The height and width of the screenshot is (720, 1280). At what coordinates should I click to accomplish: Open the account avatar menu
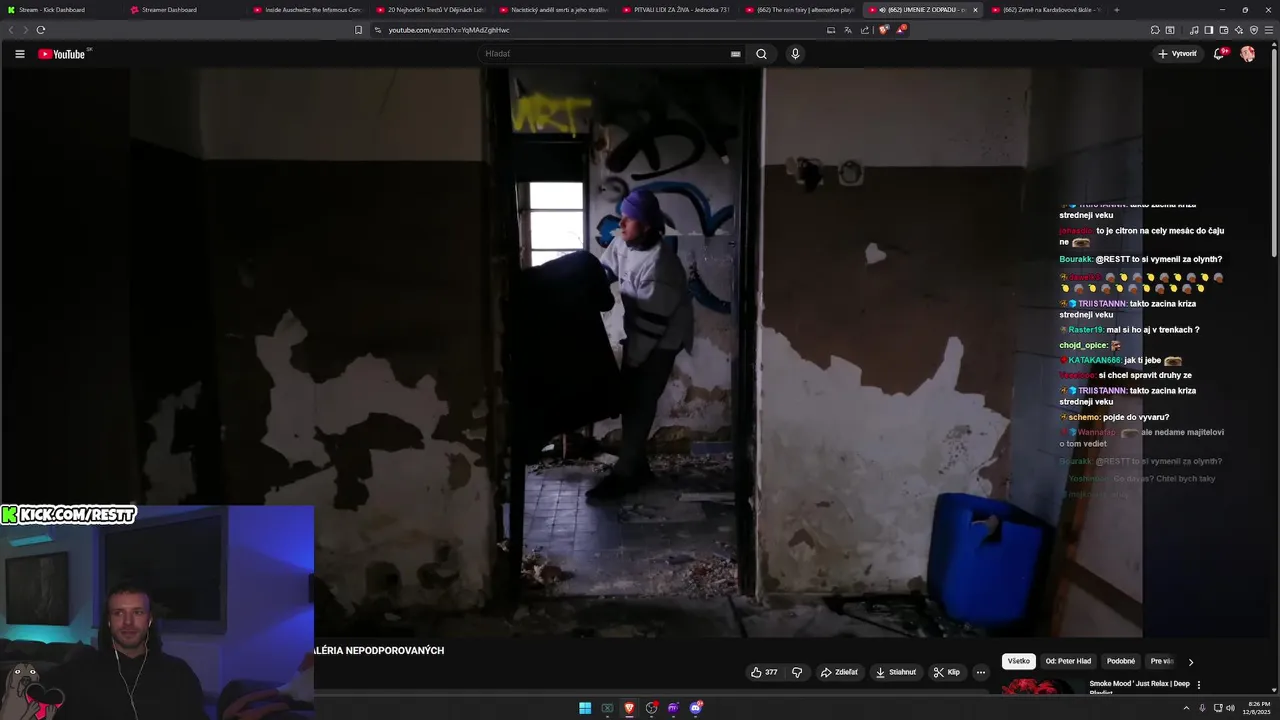click(x=1247, y=54)
